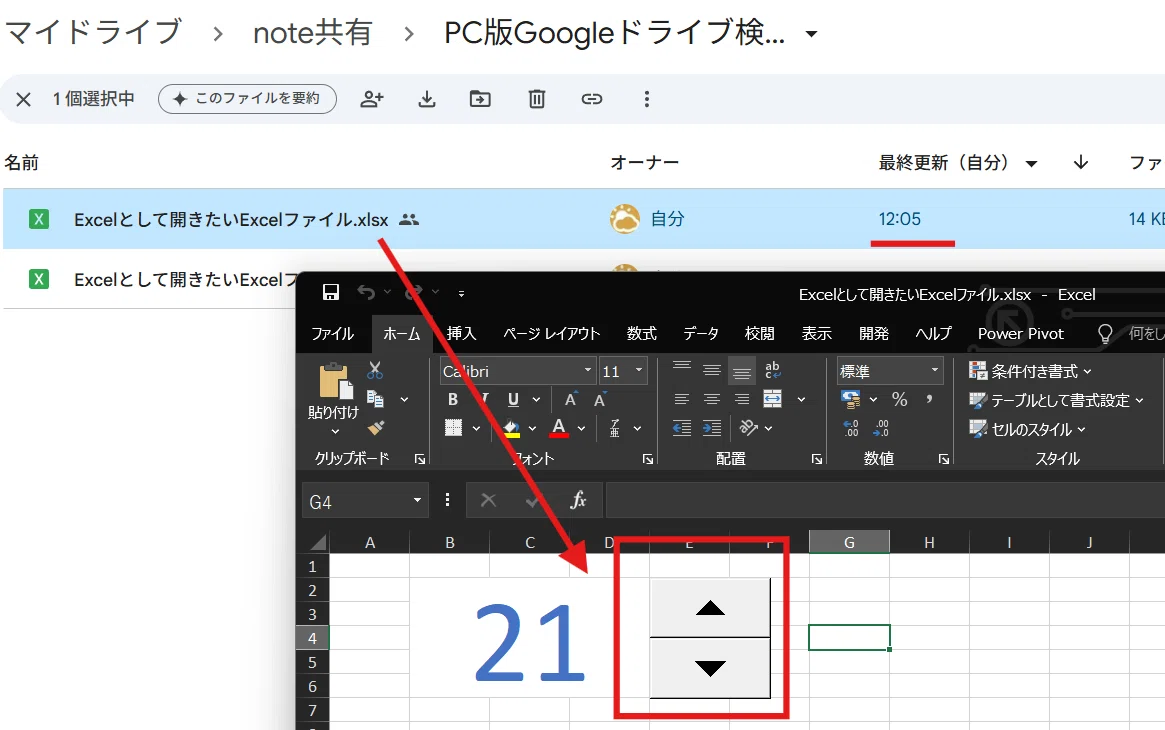1165x730 pixels.
Task: Toggle underline formatting
Action: pos(513,400)
